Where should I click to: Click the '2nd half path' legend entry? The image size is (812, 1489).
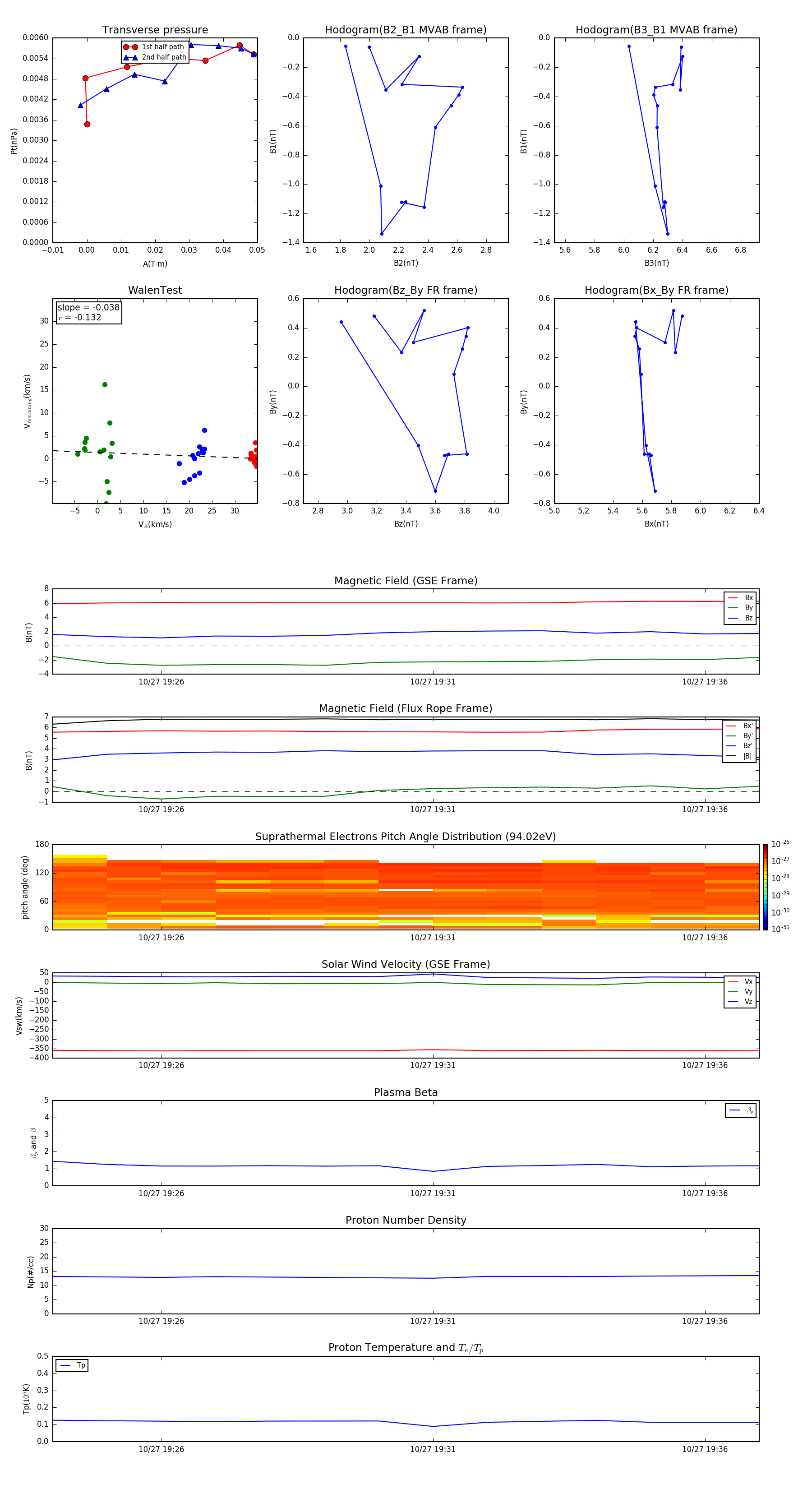click(154, 57)
